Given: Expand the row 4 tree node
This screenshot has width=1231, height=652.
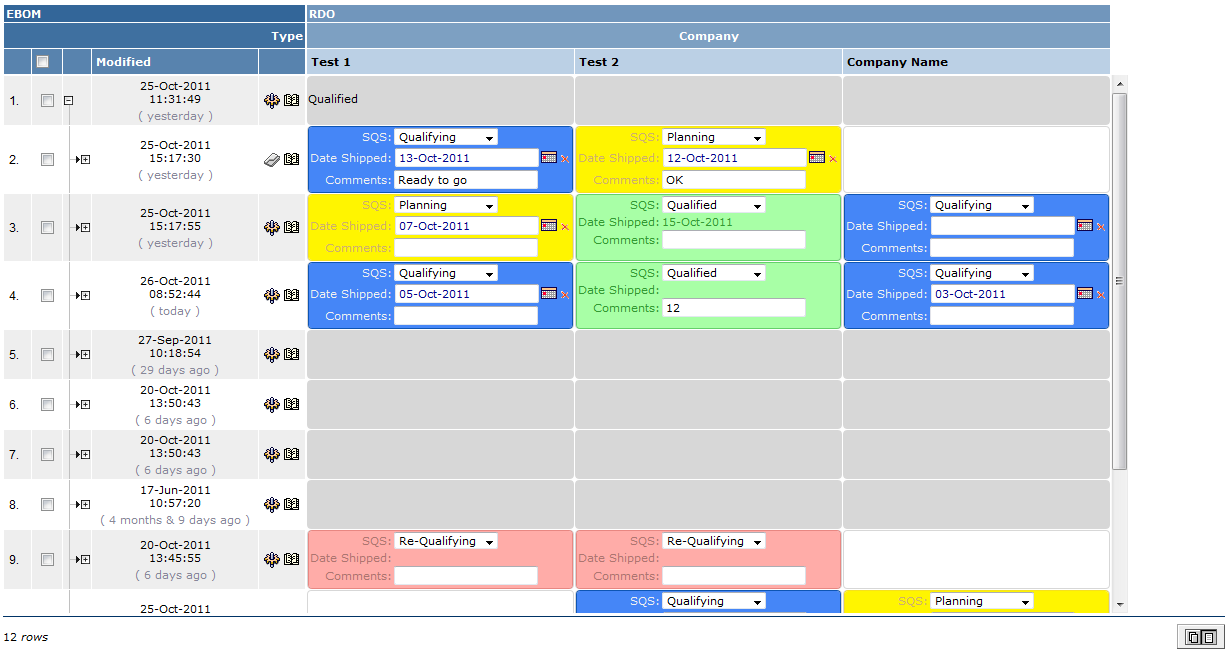Looking at the screenshot, I should pos(84,295).
